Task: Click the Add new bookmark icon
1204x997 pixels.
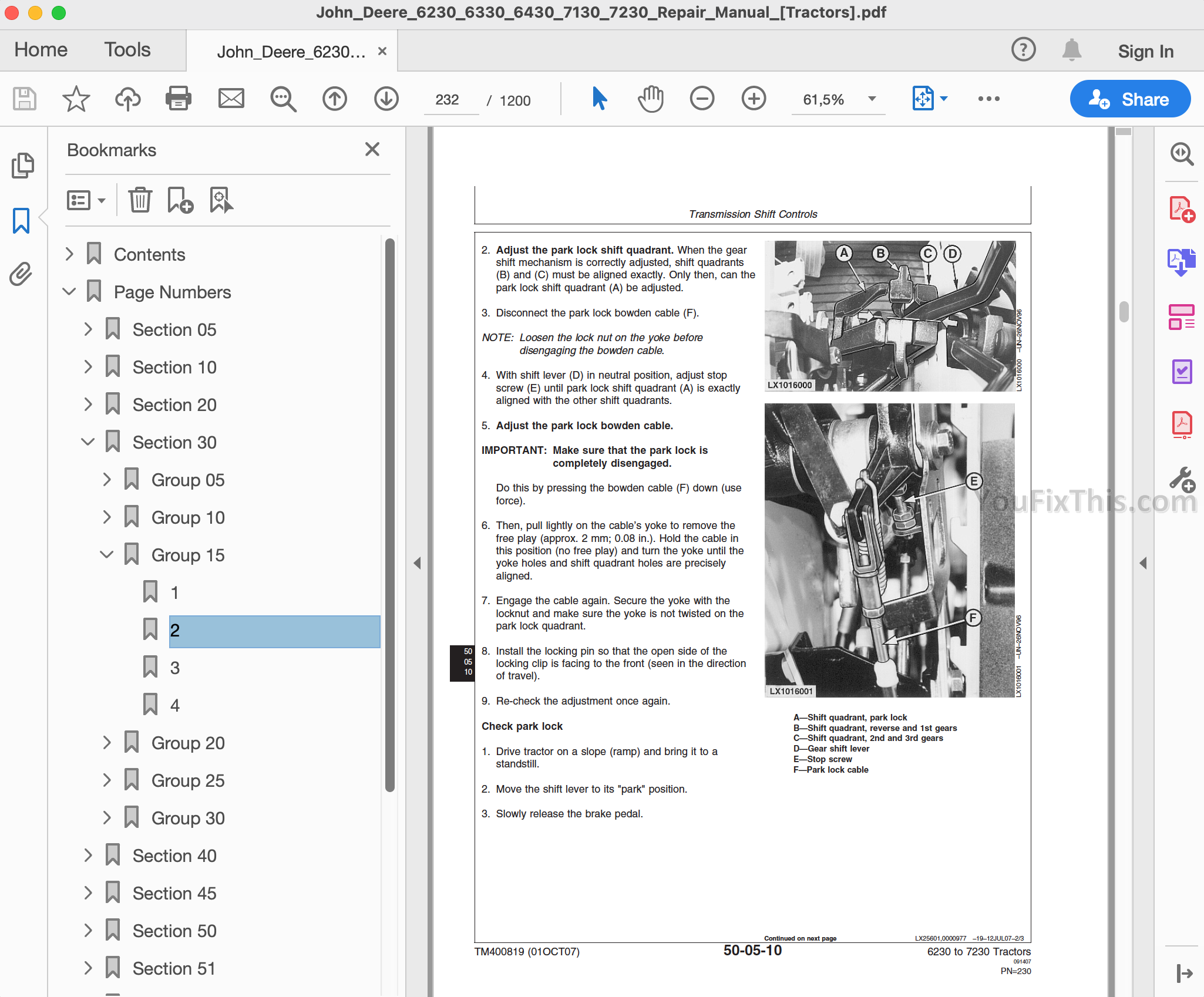Action: coord(180,200)
